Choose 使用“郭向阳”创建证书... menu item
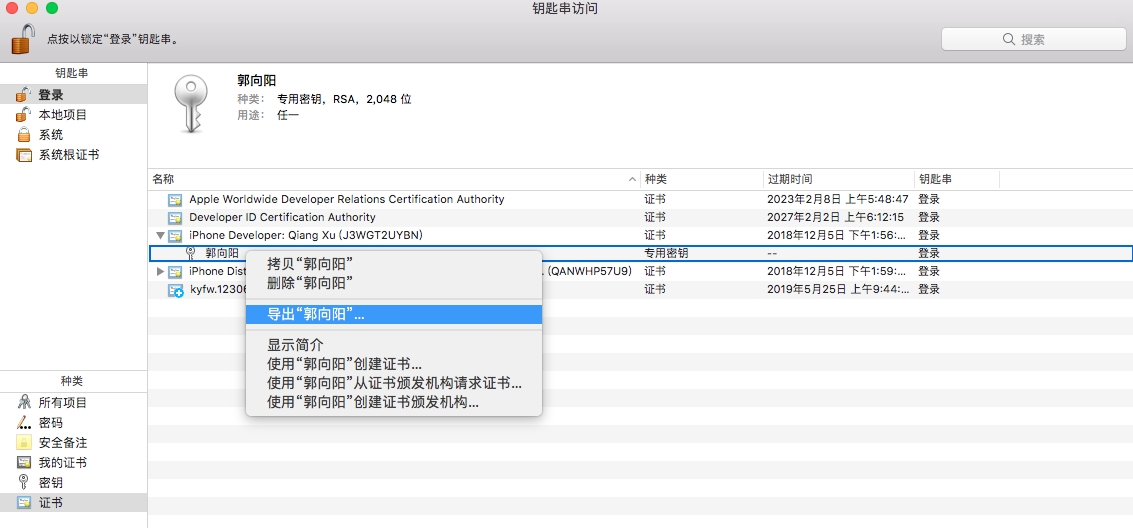Image resolution: width=1133 pixels, height=528 pixels. click(x=394, y=364)
